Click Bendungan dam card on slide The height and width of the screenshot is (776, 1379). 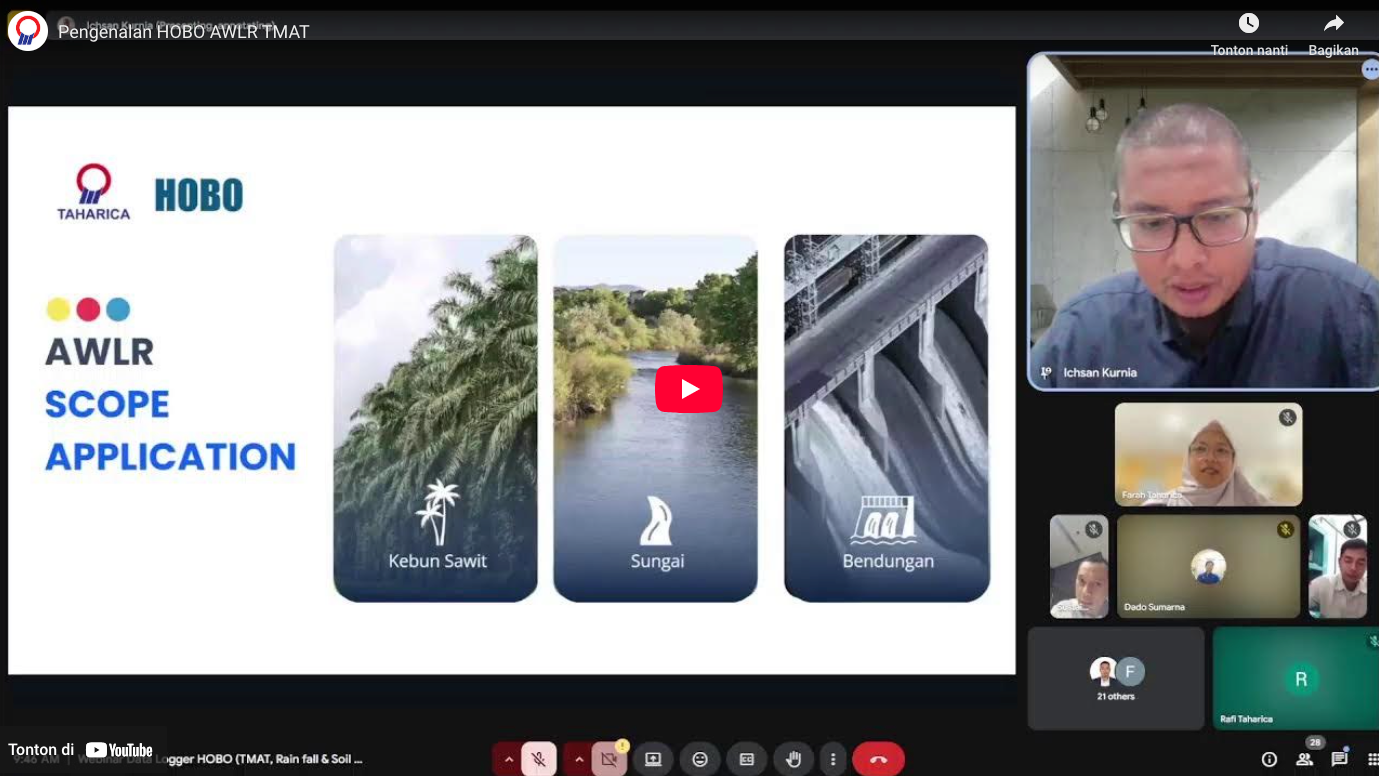coord(887,418)
